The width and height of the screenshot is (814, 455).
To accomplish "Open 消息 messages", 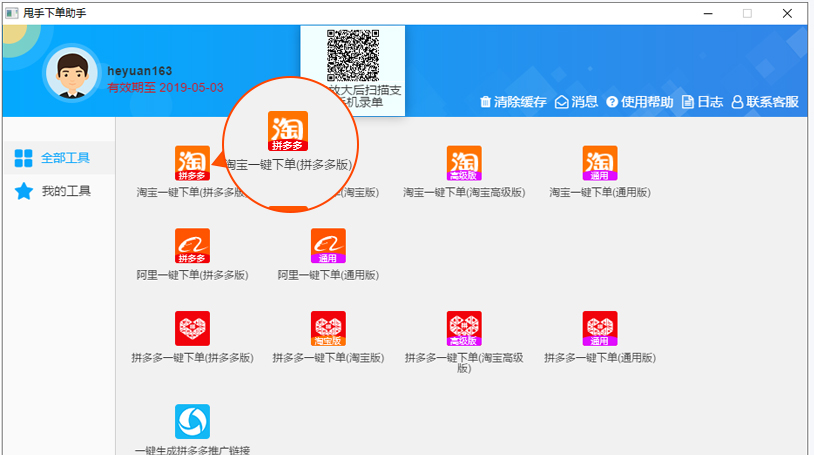I will (x=576, y=102).
